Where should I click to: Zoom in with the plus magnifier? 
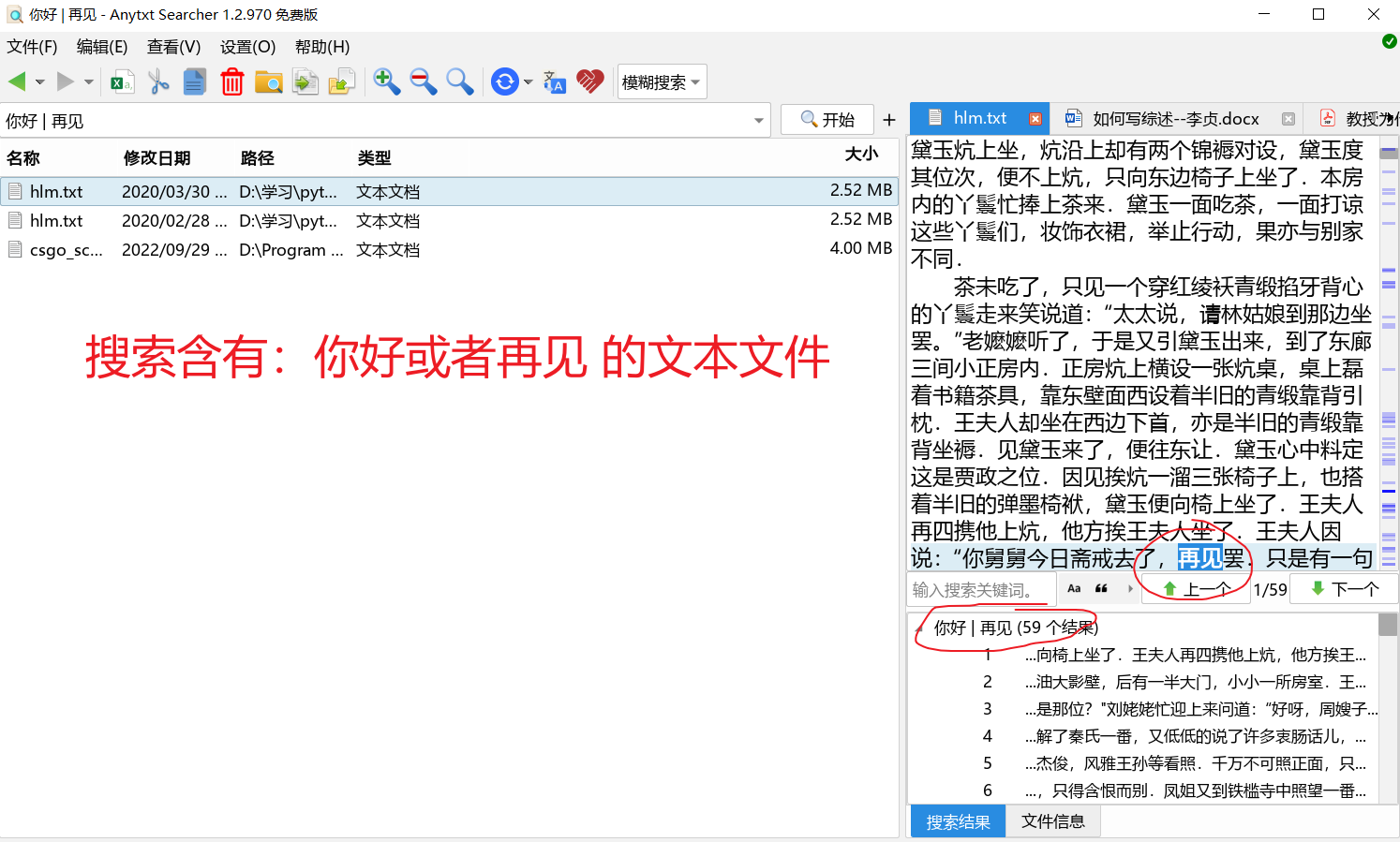[386, 82]
